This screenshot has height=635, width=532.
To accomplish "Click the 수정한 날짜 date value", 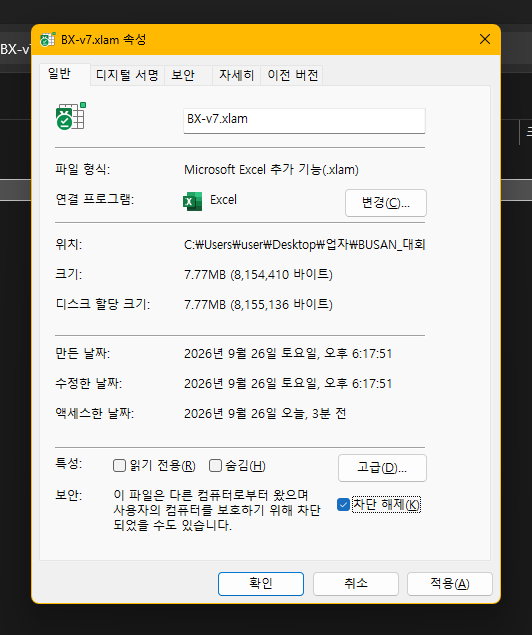I will [288, 384].
